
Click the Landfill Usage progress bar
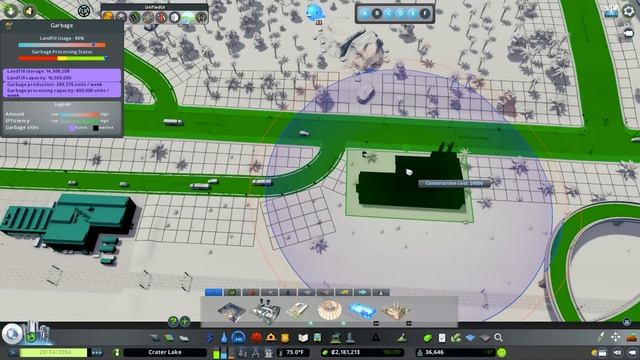click(x=62, y=45)
